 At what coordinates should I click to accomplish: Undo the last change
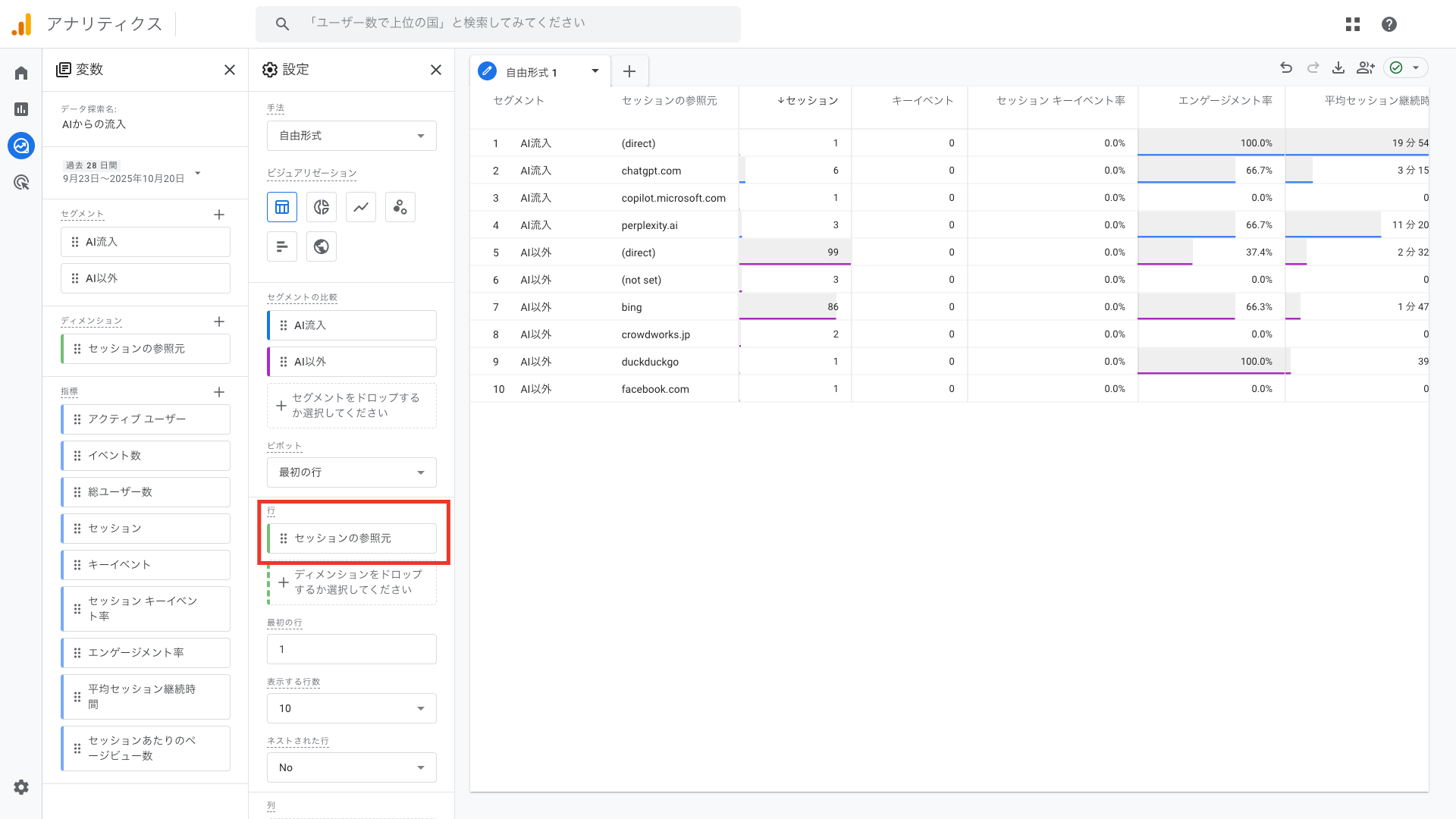coord(1286,68)
